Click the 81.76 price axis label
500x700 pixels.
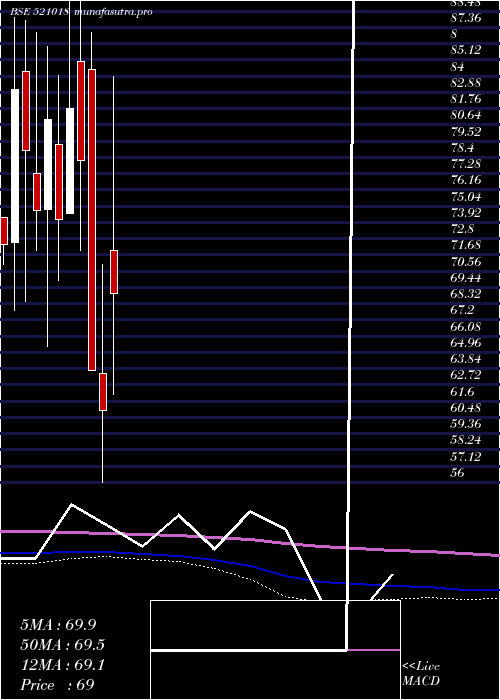pos(466,99)
